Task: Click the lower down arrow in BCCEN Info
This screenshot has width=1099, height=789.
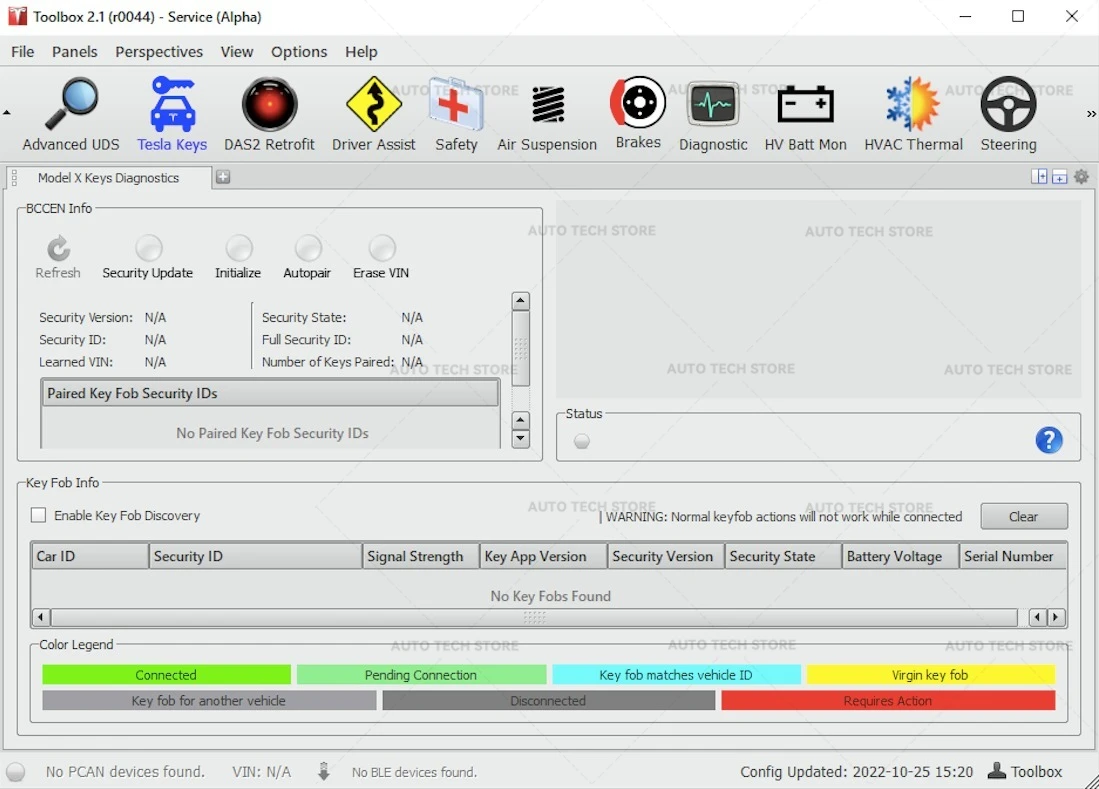Action: point(520,439)
